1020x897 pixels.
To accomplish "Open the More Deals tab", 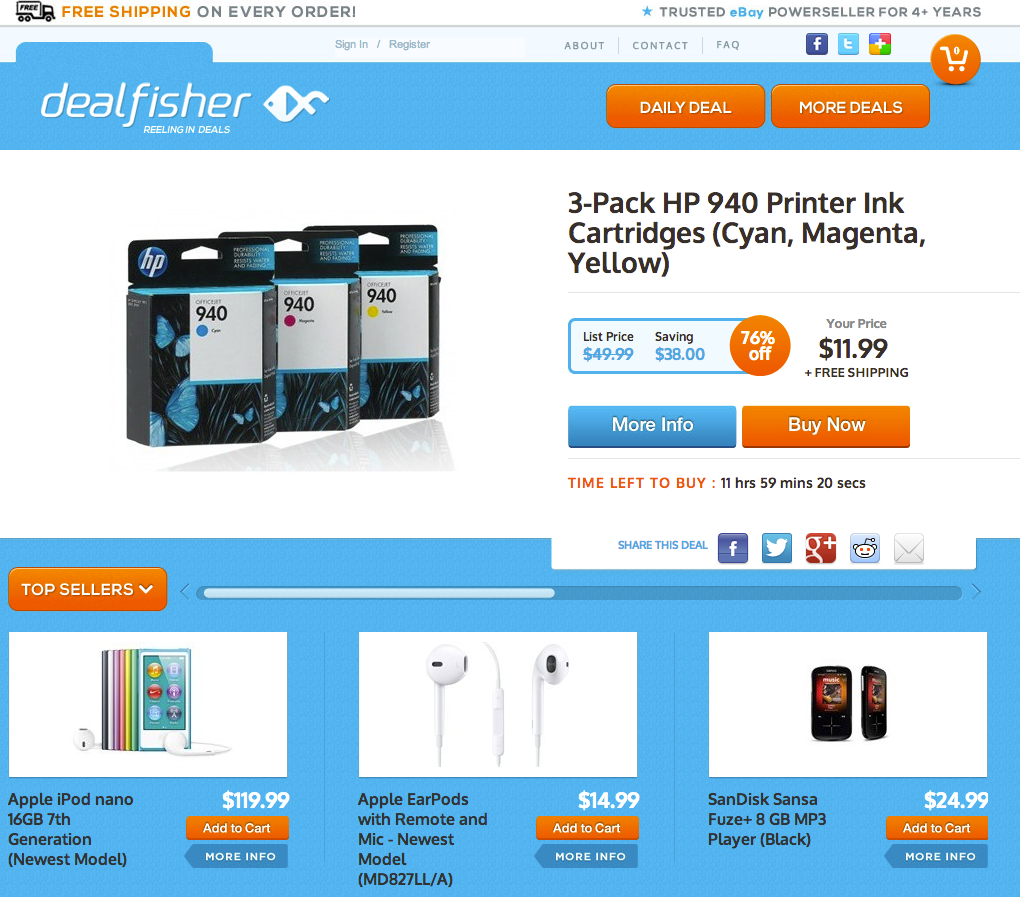I will pyautogui.click(x=850, y=107).
